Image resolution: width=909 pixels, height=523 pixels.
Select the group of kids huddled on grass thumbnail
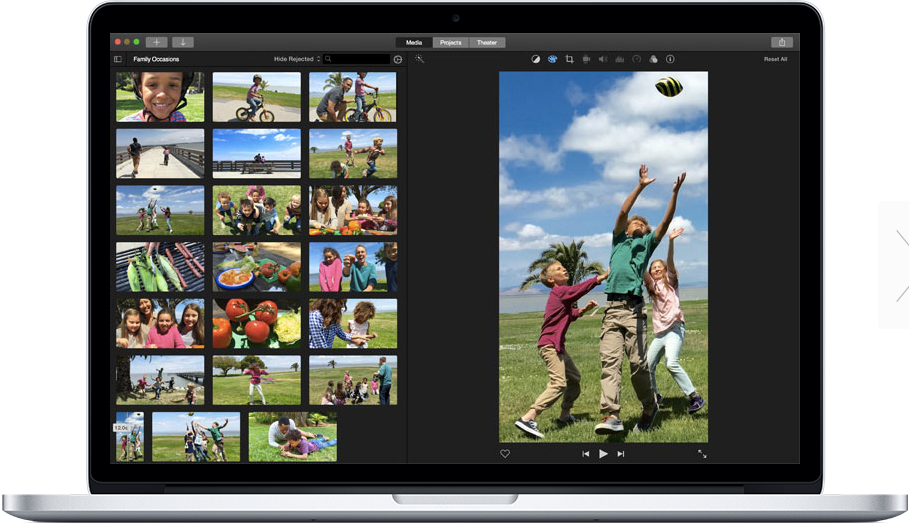257,210
